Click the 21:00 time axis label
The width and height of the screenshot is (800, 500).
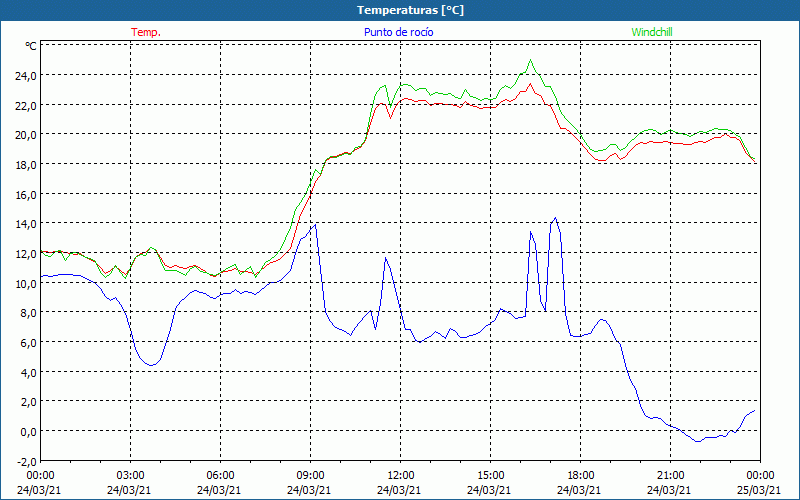(x=670, y=476)
